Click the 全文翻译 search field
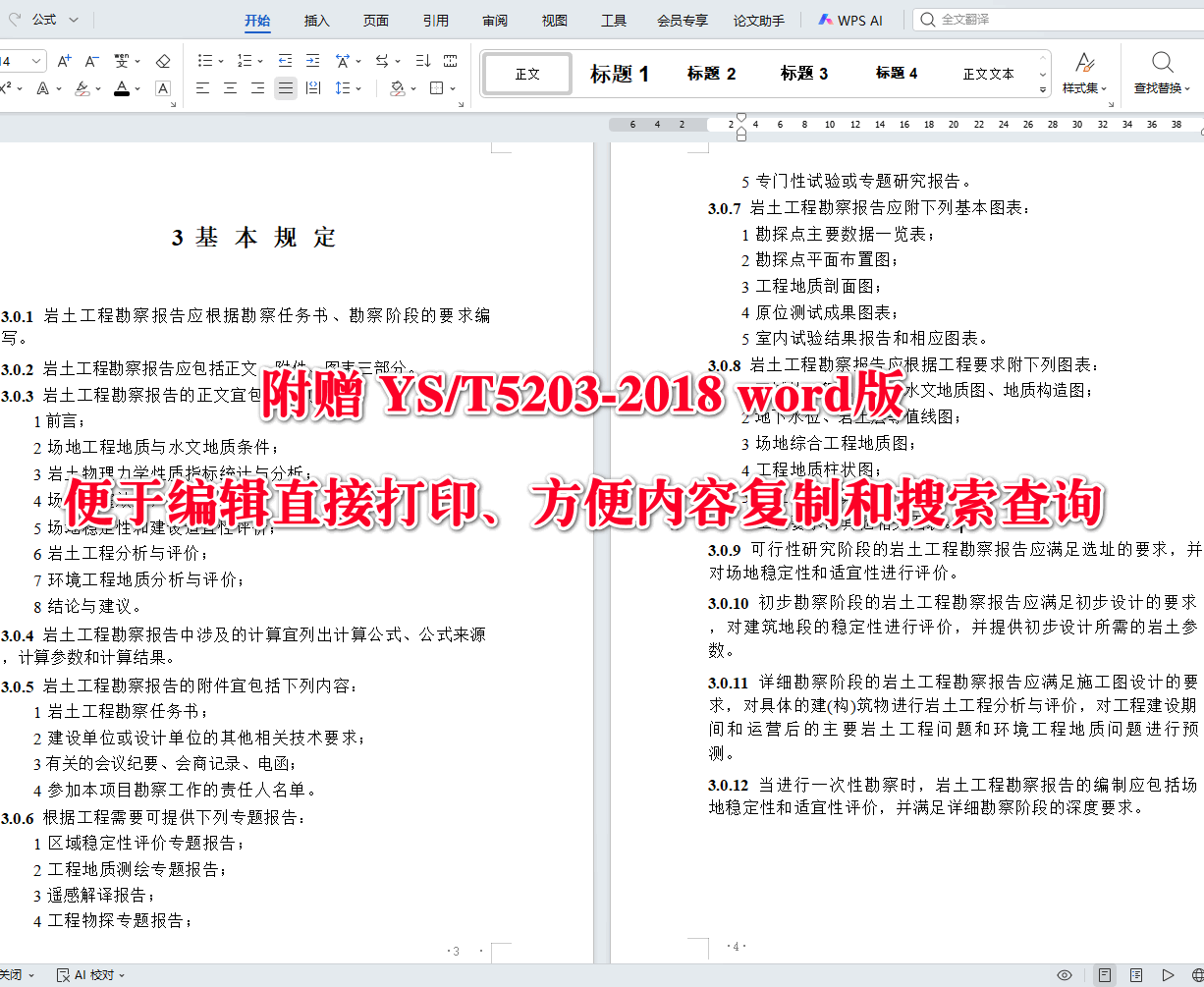1204x987 pixels. (1059, 20)
